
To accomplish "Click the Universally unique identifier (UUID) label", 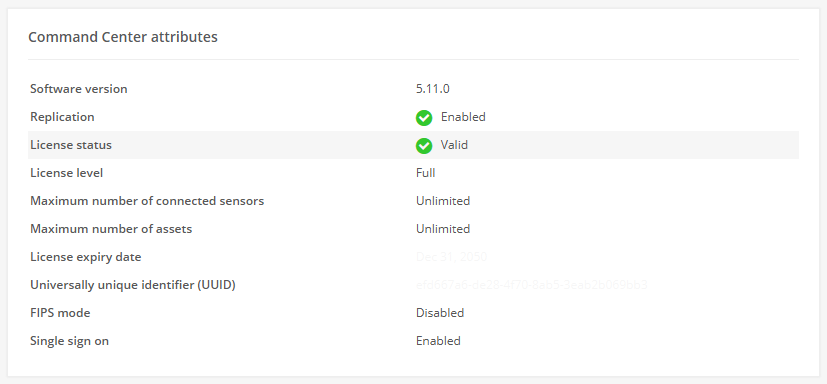I will click(x=133, y=285).
